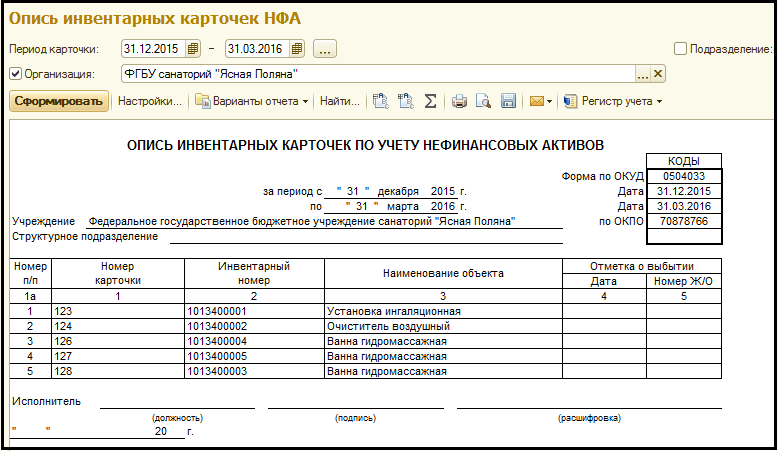Screen dimensions: 777x451
Task: Click the 'КОДЫ' header cell
Action: pos(684,161)
